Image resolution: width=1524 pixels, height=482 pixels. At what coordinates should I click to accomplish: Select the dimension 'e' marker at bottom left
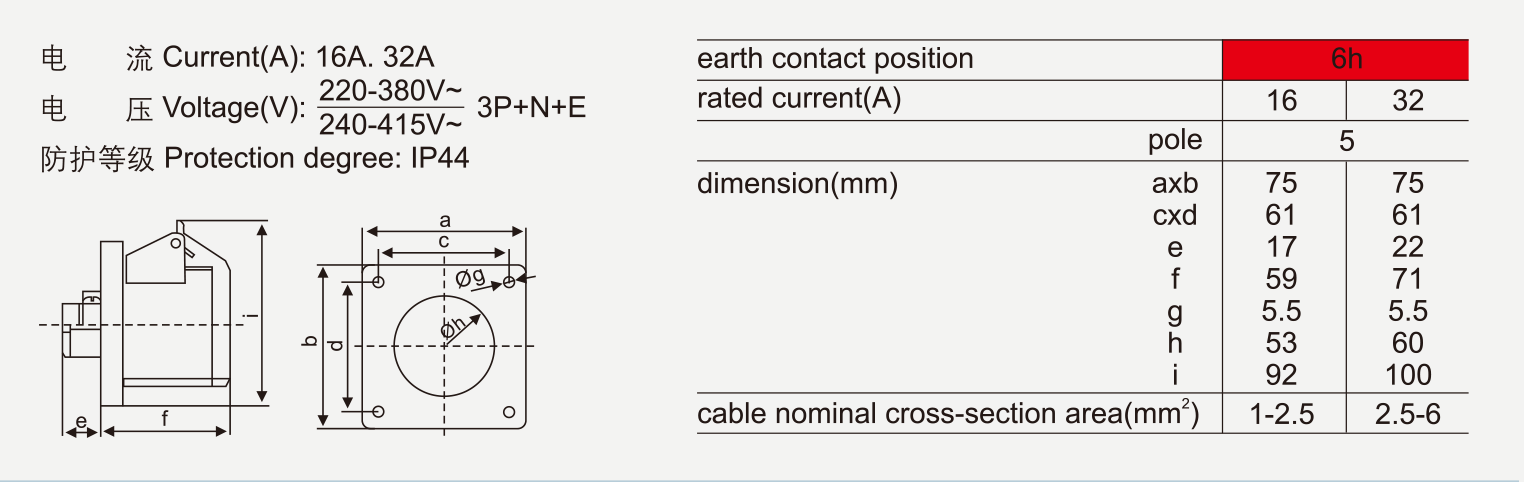pos(81,422)
